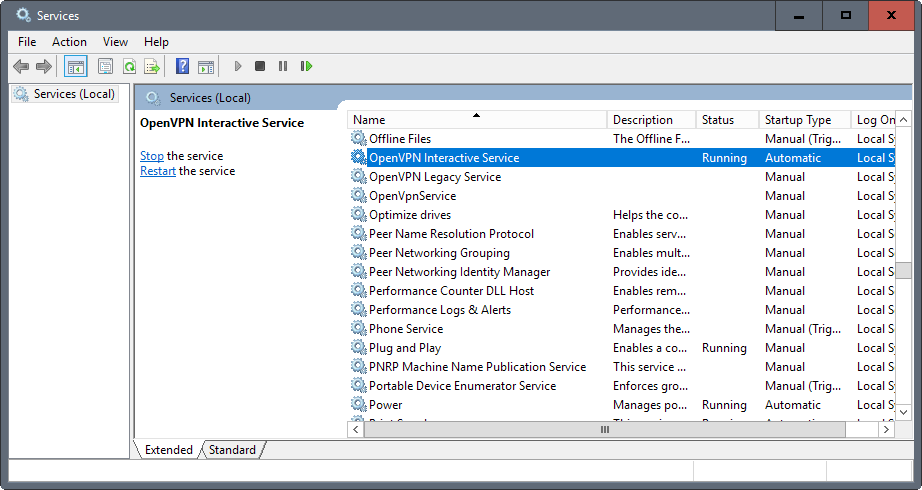
Task: Click the Phone Service name text
Action: coord(406,329)
